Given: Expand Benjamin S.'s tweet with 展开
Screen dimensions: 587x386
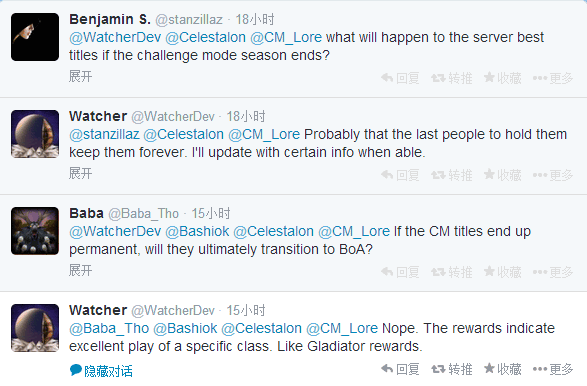Looking at the screenshot, I should point(80,76).
